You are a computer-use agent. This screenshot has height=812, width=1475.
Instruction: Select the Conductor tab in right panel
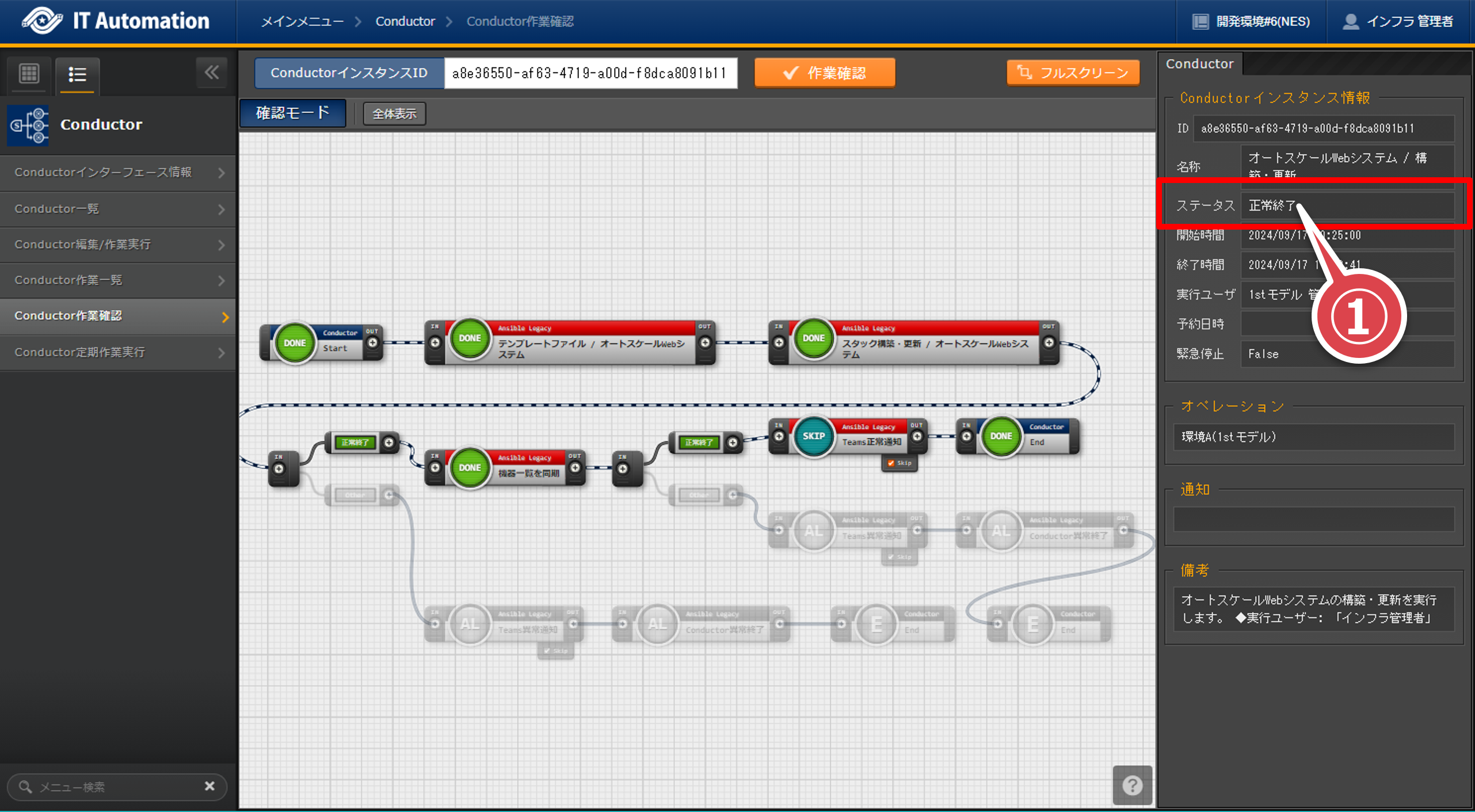click(1199, 64)
